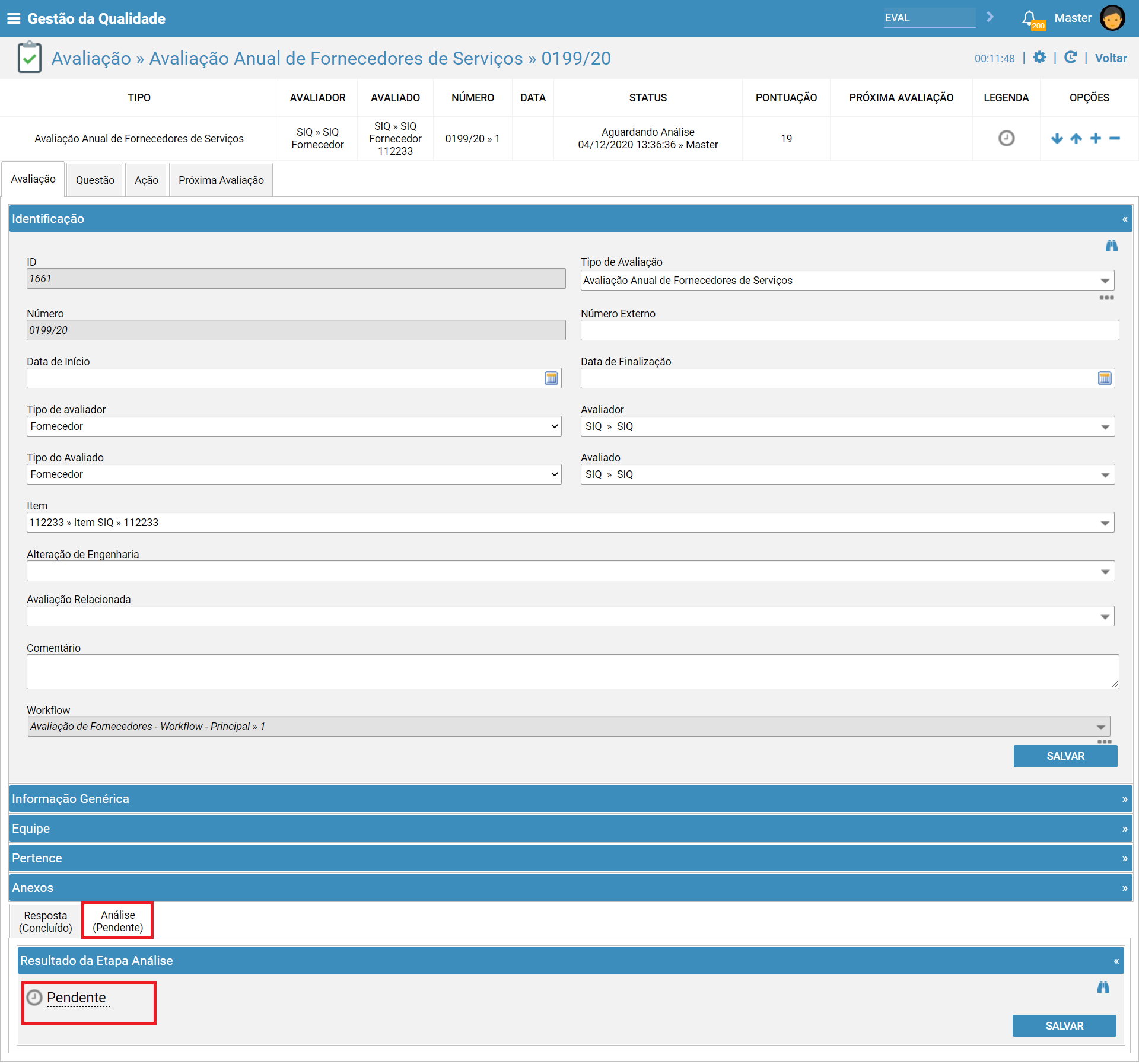Screen dimensions: 1139x1064
Task: Click SALVAR in Resultado da Etapa section
Action: pos(1064,1026)
